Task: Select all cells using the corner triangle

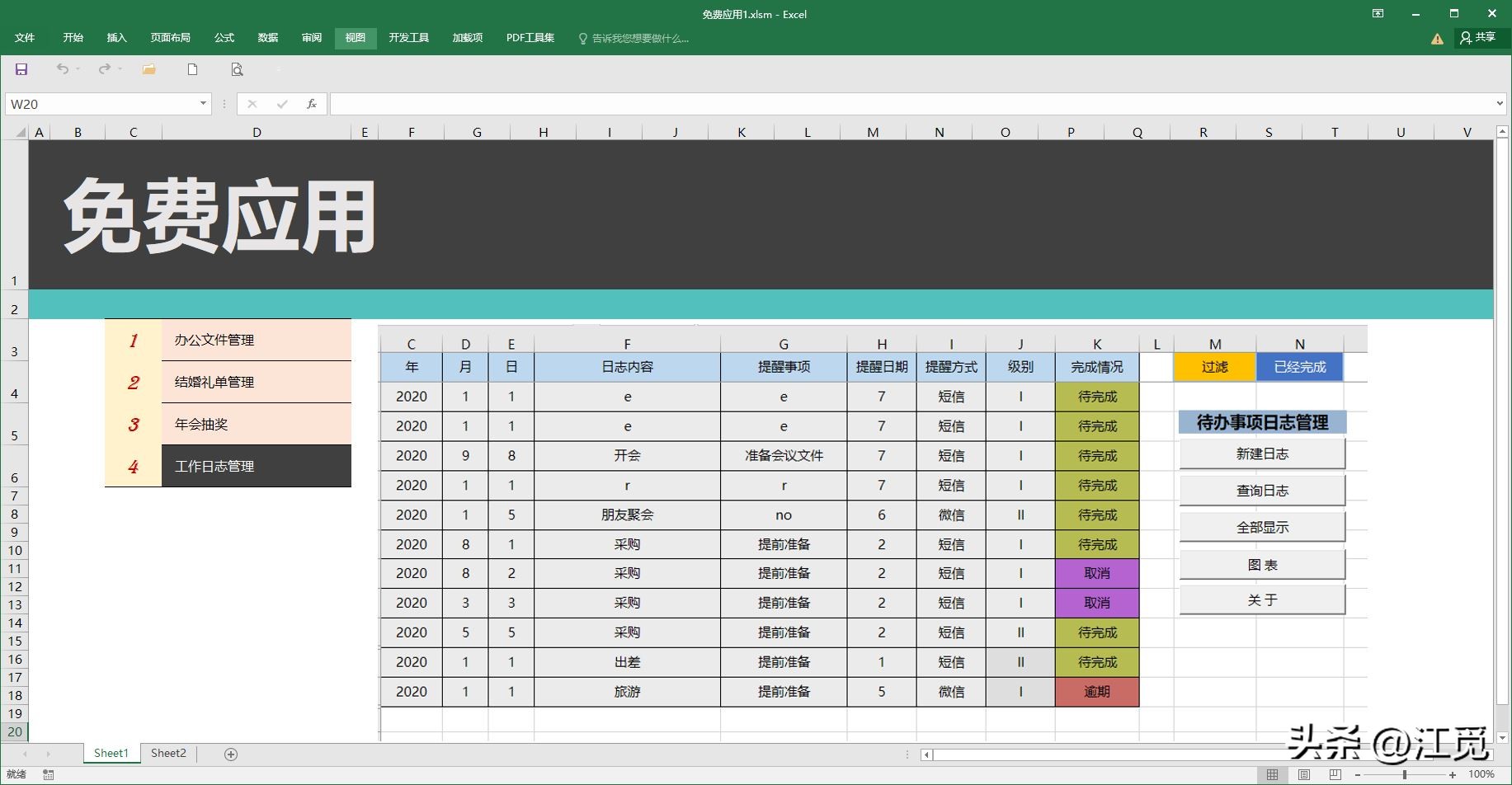Action: (21, 132)
